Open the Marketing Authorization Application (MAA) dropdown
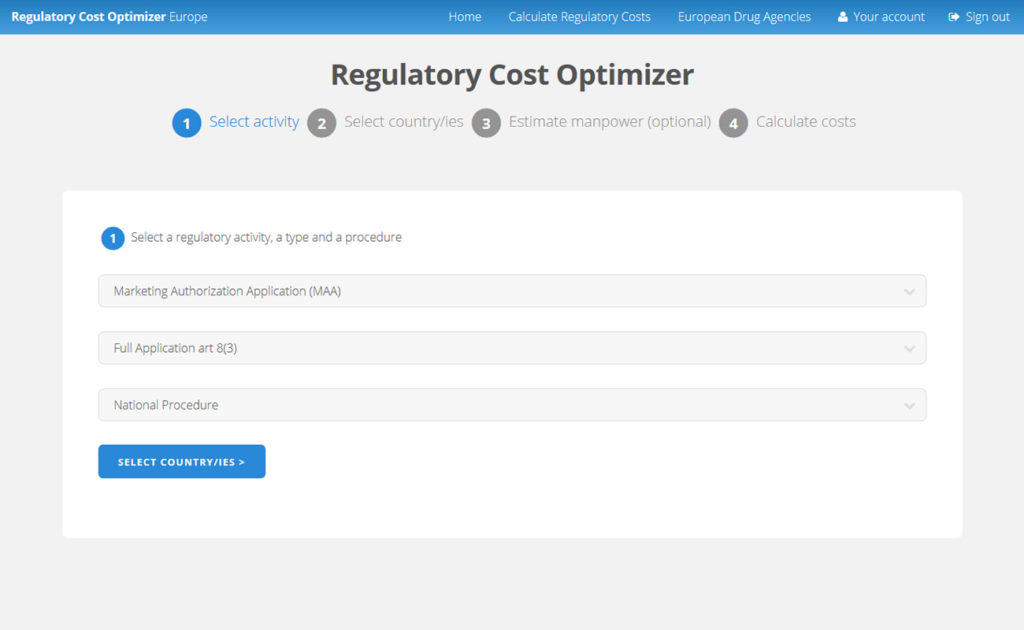 pos(511,291)
